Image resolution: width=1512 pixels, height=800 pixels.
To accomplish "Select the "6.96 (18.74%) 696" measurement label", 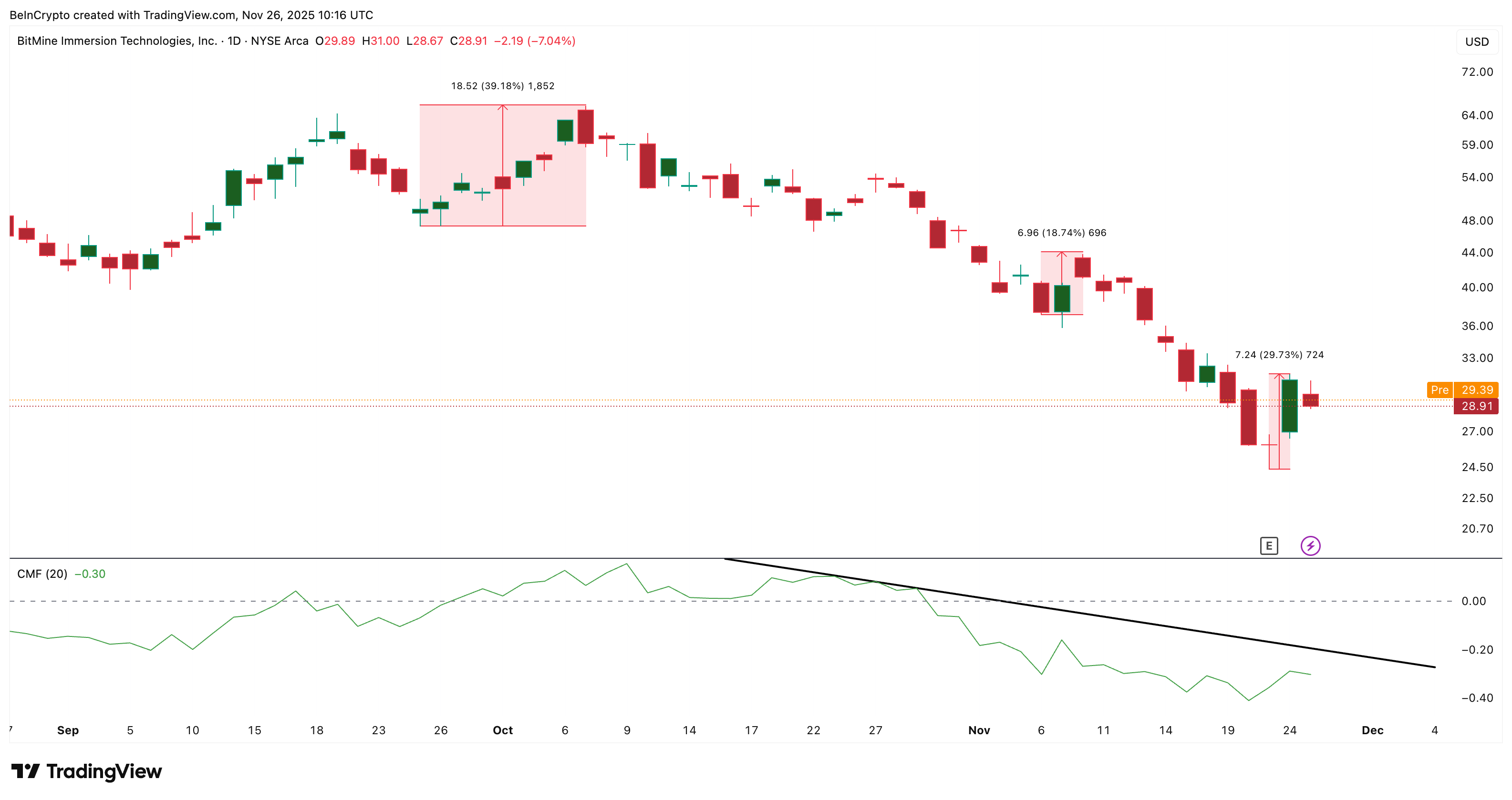I will [1061, 233].
